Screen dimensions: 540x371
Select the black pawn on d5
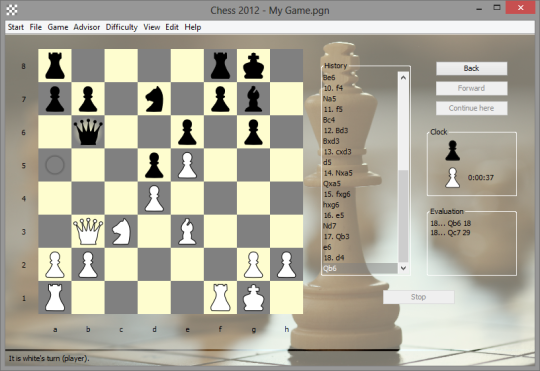click(154, 165)
